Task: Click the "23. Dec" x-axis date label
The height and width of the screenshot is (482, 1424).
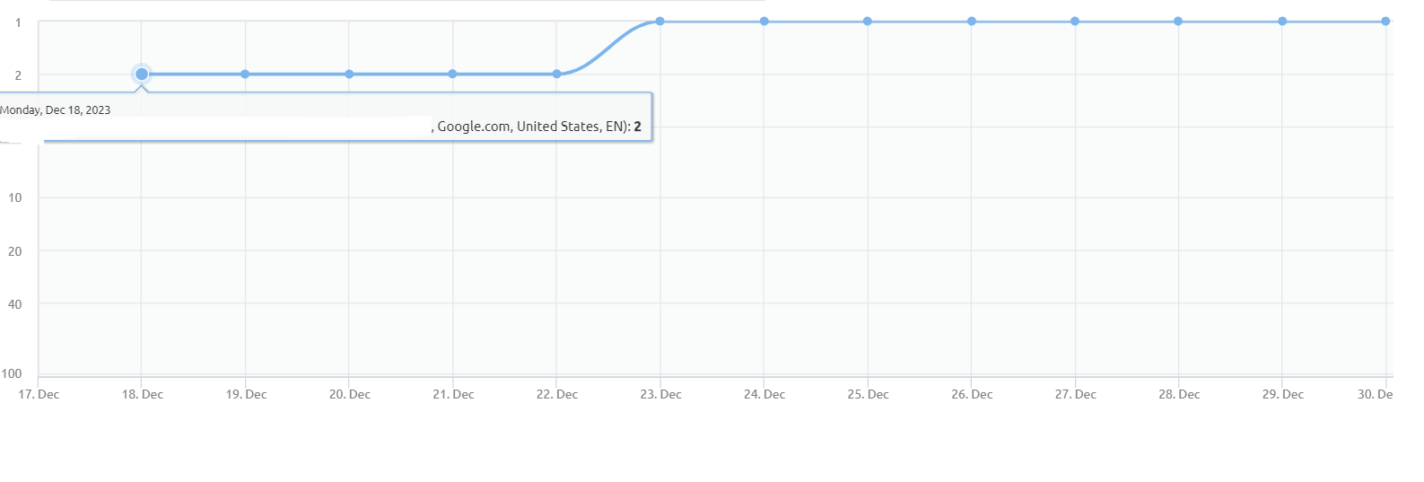Action: click(661, 394)
